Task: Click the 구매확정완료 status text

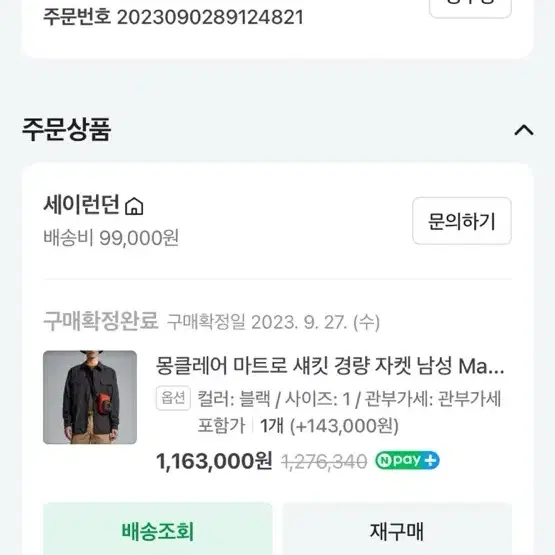Action: pyautogui.click(x=101, y=321)
